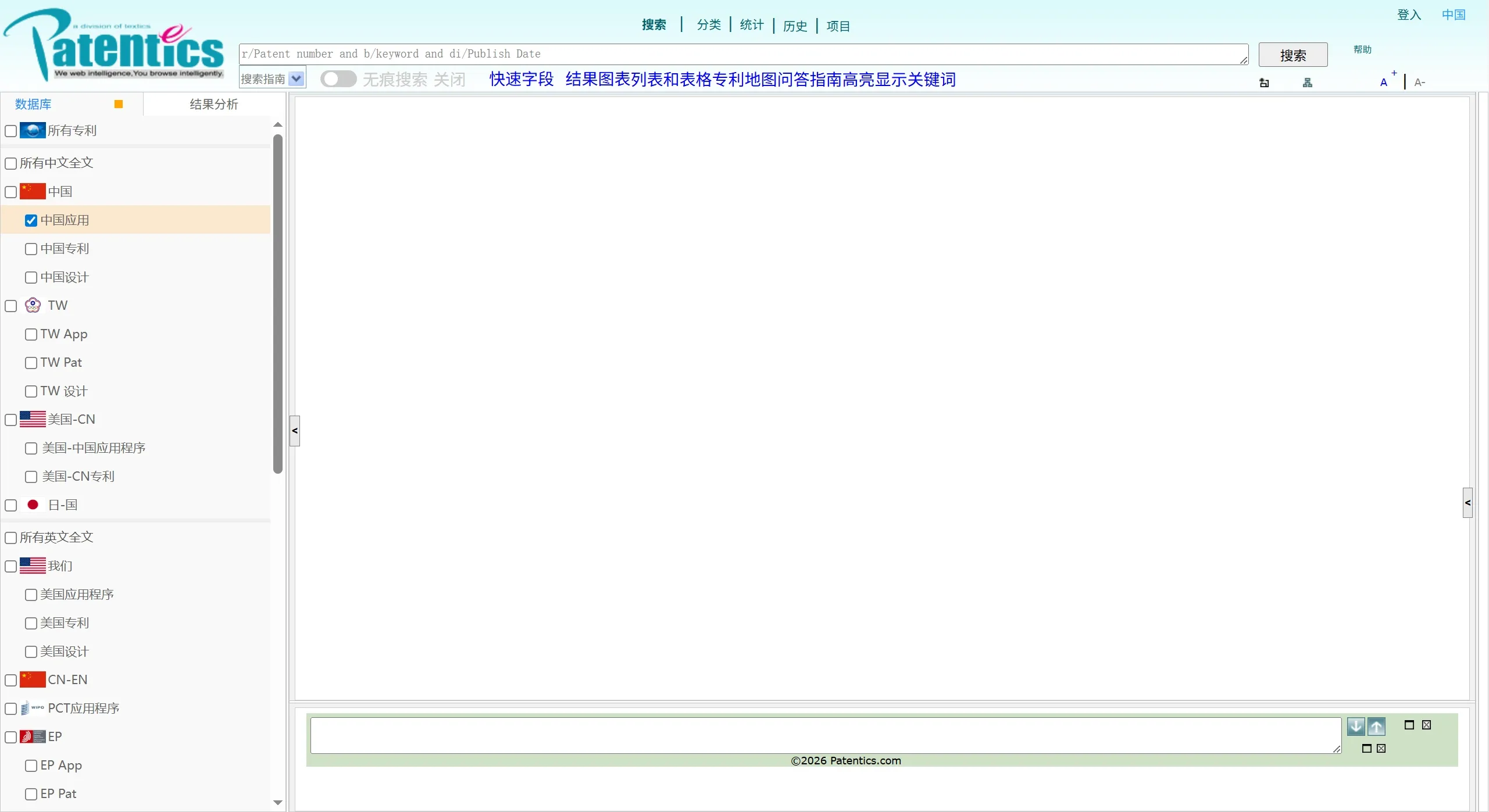Click the EP flag icon
The image size is (1489, 812).
tap(33, 736)
